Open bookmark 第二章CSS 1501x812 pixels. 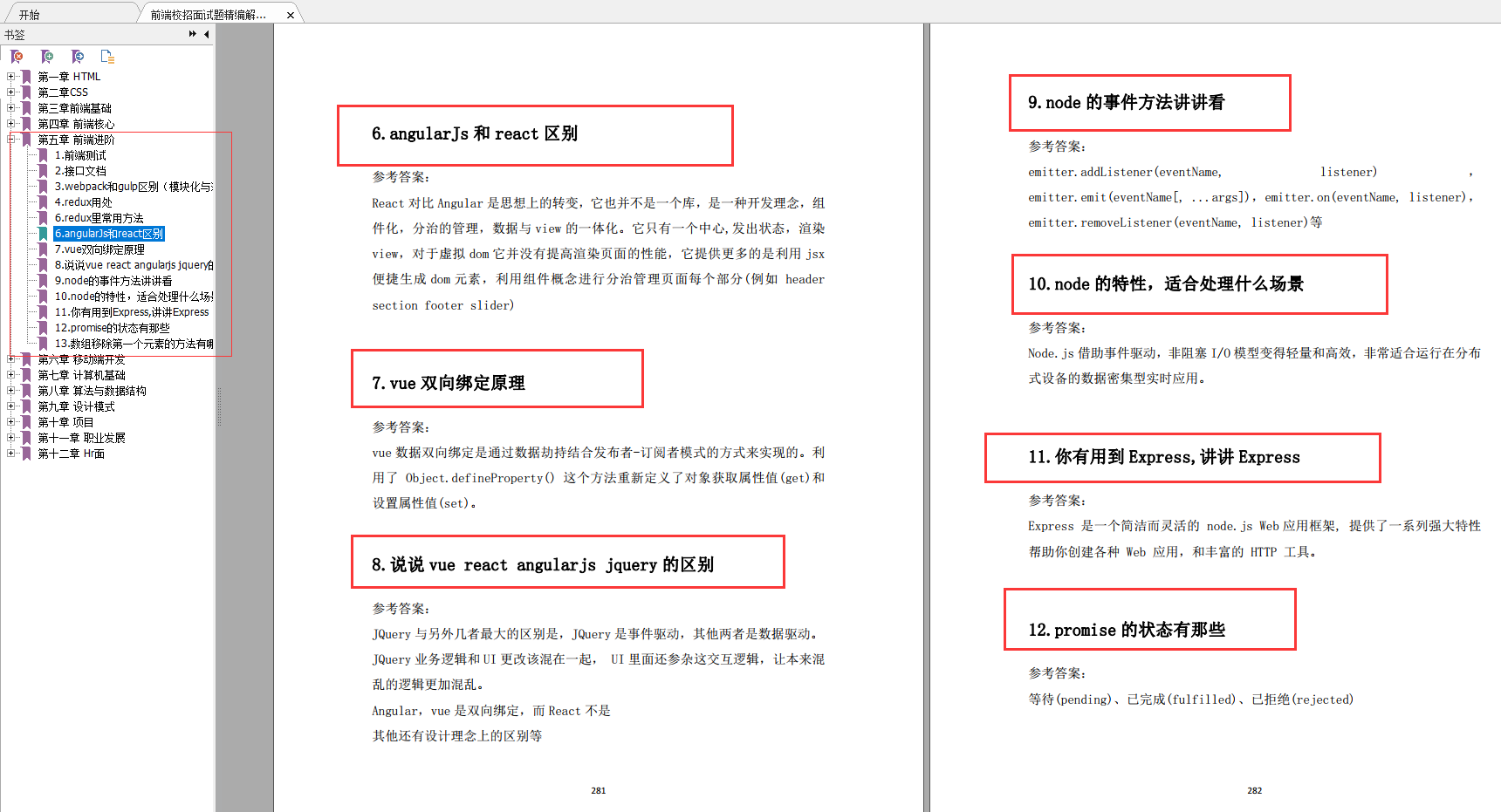63,92
